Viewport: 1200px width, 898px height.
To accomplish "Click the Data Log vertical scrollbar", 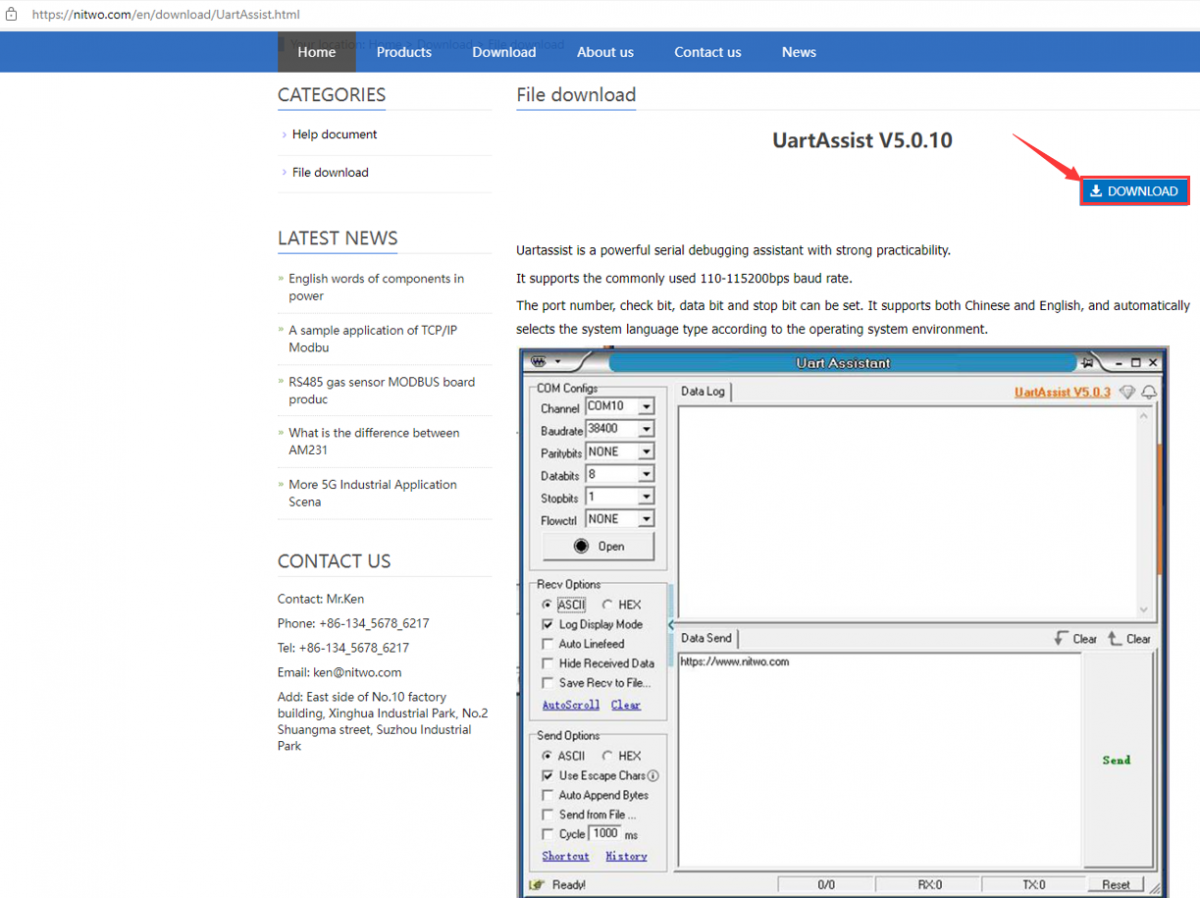I will tap(1144, 510).
